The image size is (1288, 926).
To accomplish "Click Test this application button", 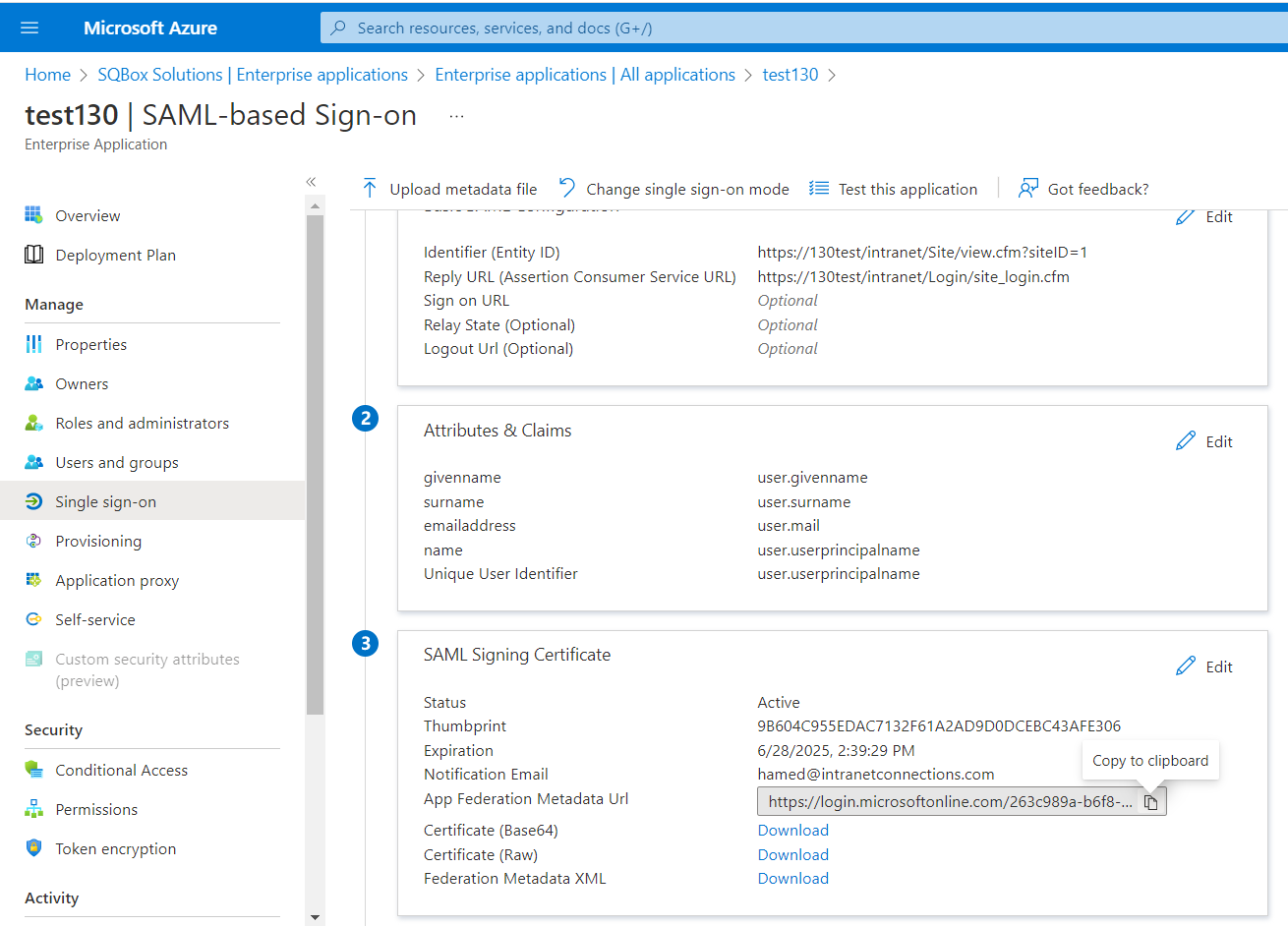I will 894,189.
